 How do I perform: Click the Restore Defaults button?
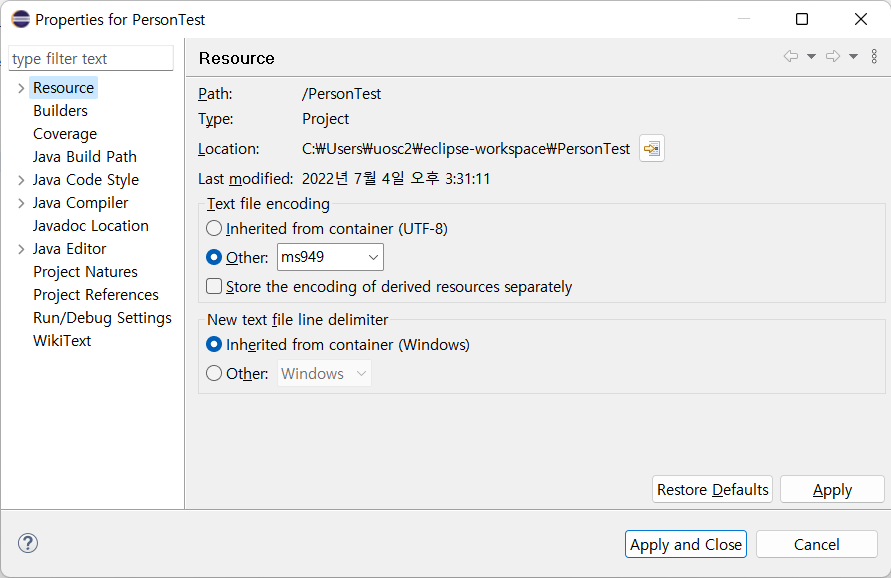(713, 489)
